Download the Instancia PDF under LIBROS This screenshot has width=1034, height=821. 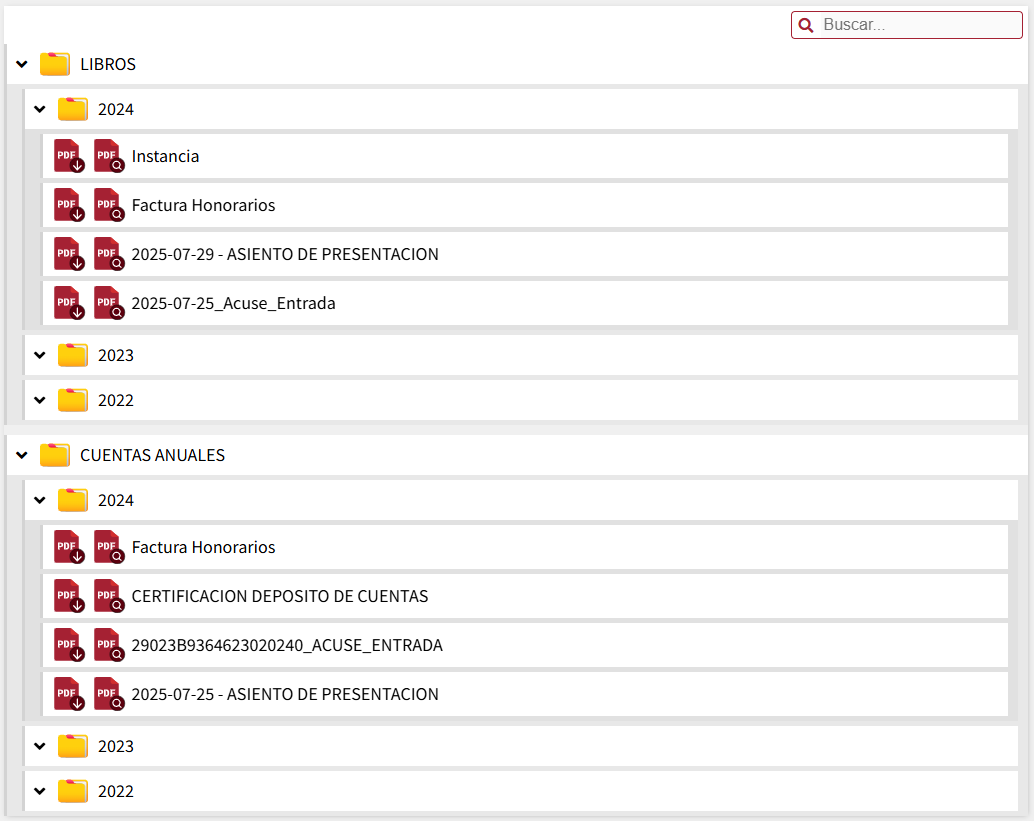[68, 156]
